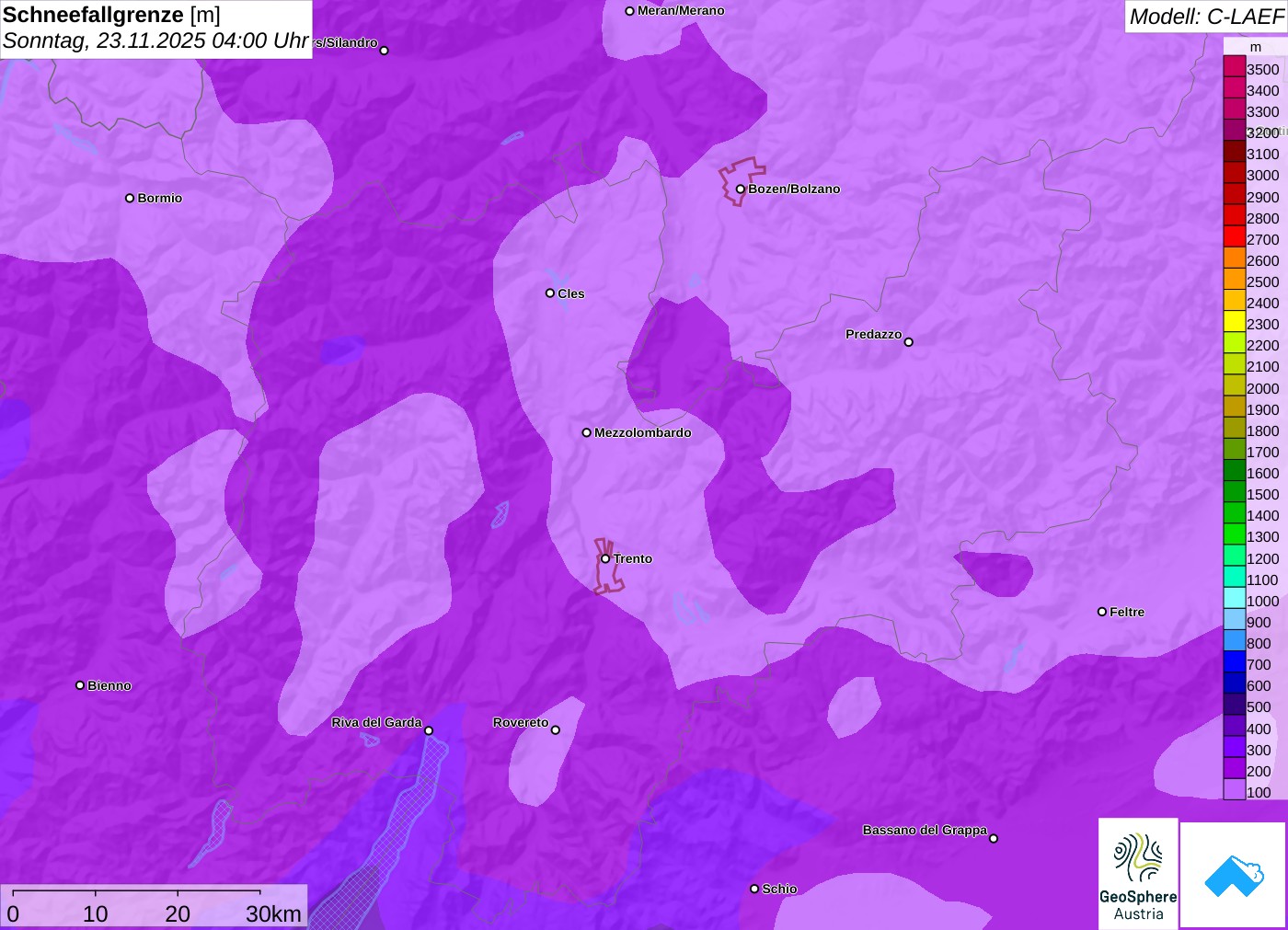Select the 700 m blue legend swatch
Viewport: 1288px width, 930px height.
pyautogui.click(x=1234, y=662)
